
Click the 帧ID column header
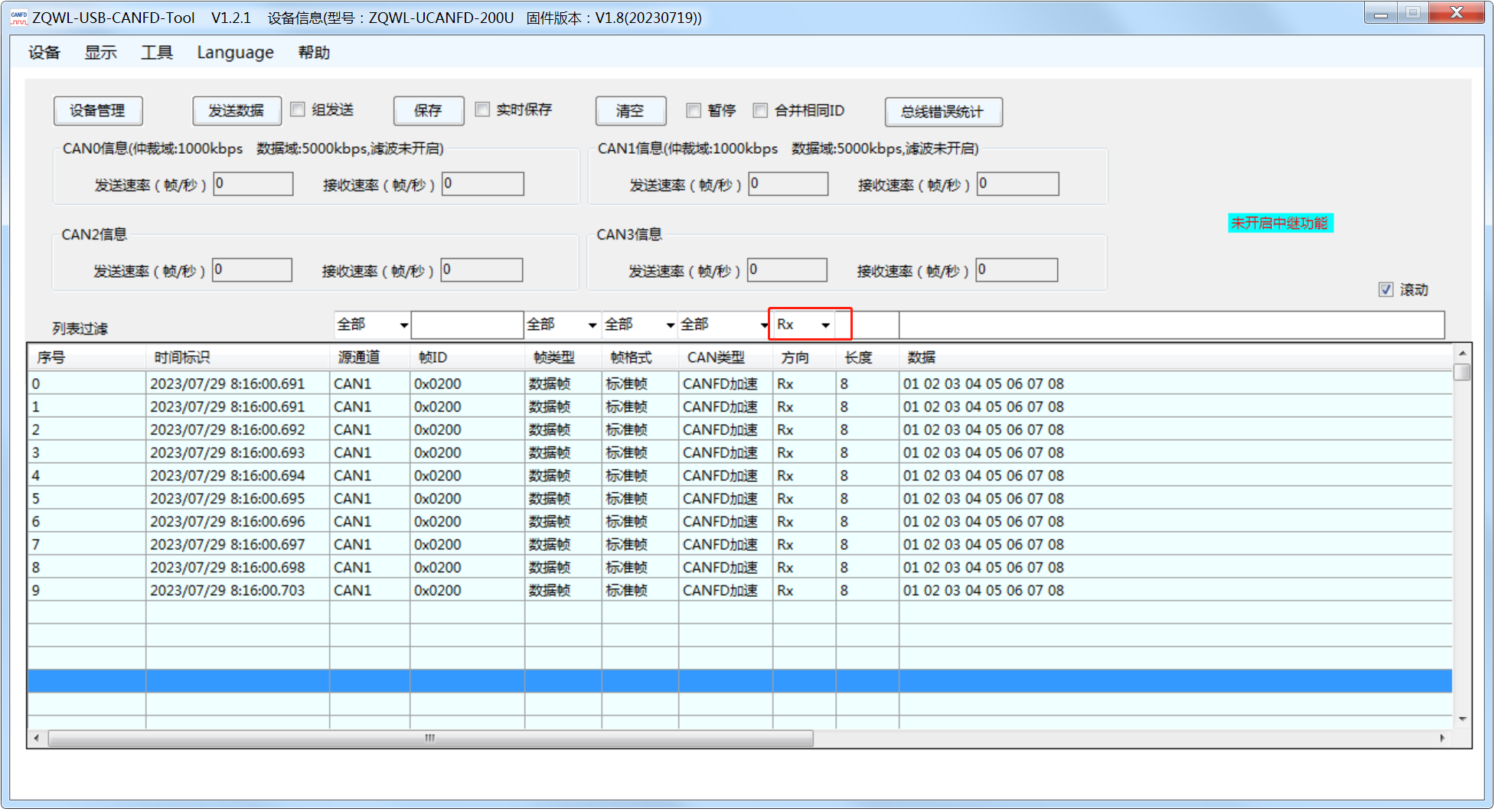pyautogui.click(x=468, y=357)
